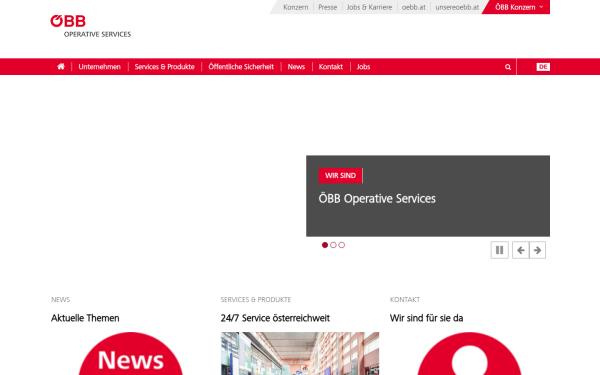Open the 24/7 Service österreichweit heading
The height and width of the screenshot is (375, 600).
[275, 318]
